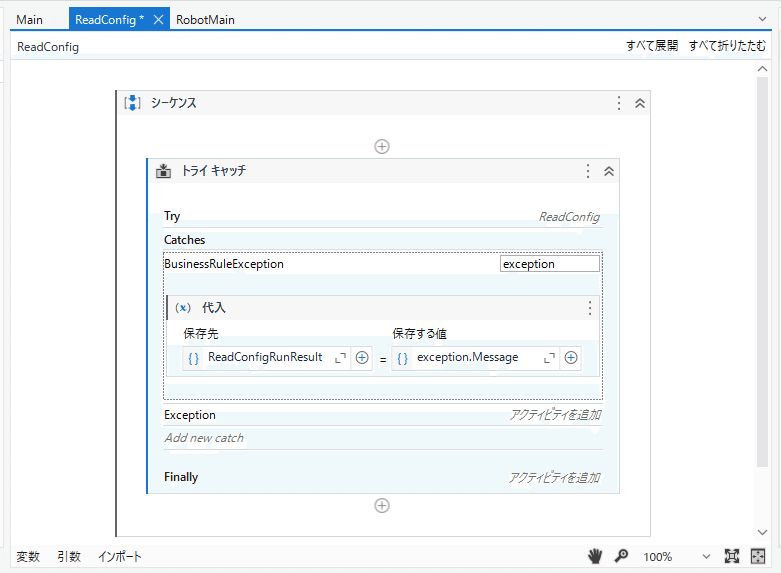This screenshot has width=781, height=573.
Task: Open the ReadConfig activity in Try
Action: point(569,217)
